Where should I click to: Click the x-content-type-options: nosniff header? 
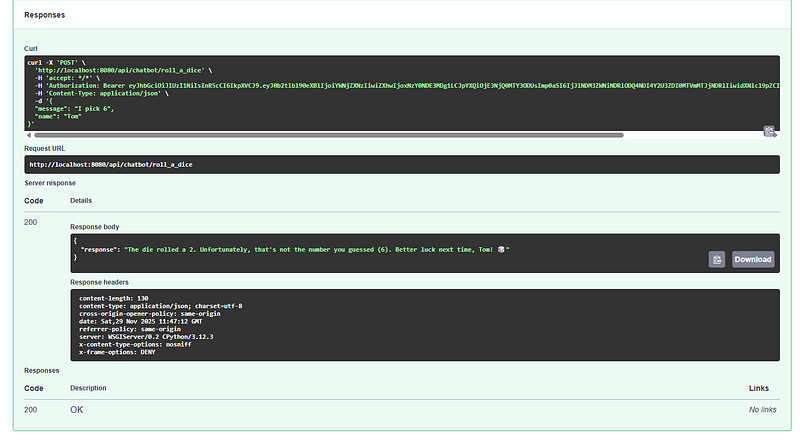click(x=135, y=344)
